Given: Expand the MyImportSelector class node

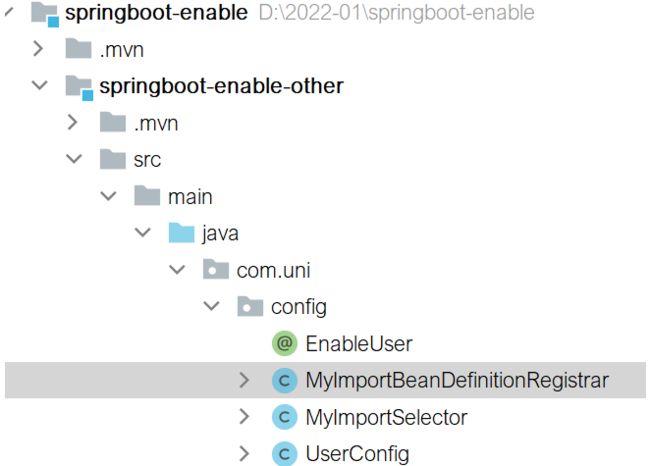Looking at the screenshot, I should click(x=244, y=417).
